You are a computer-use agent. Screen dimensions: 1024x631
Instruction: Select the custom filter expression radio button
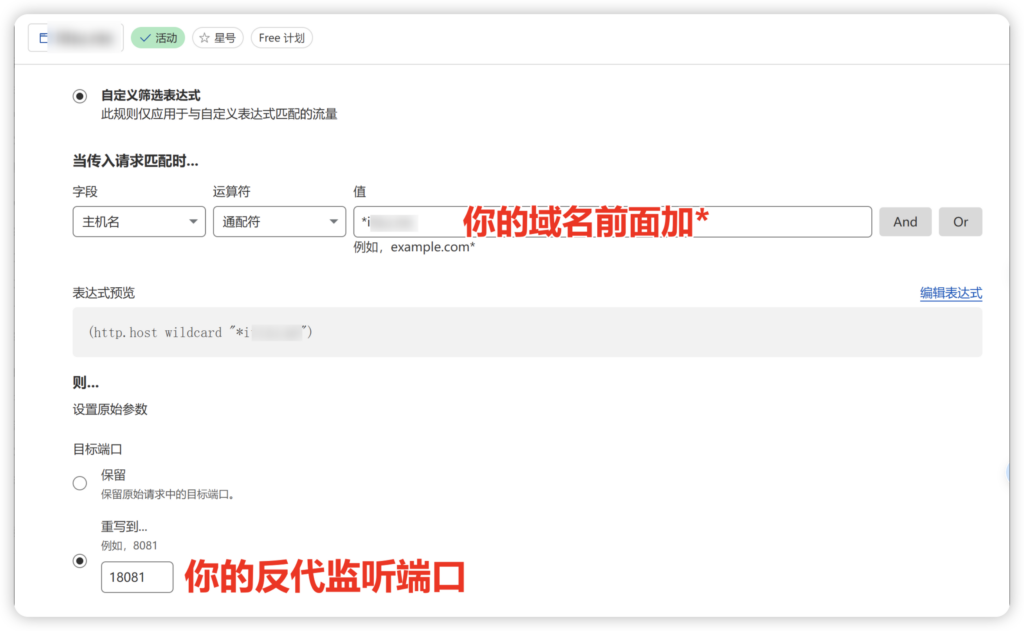(x=80, y=96)
